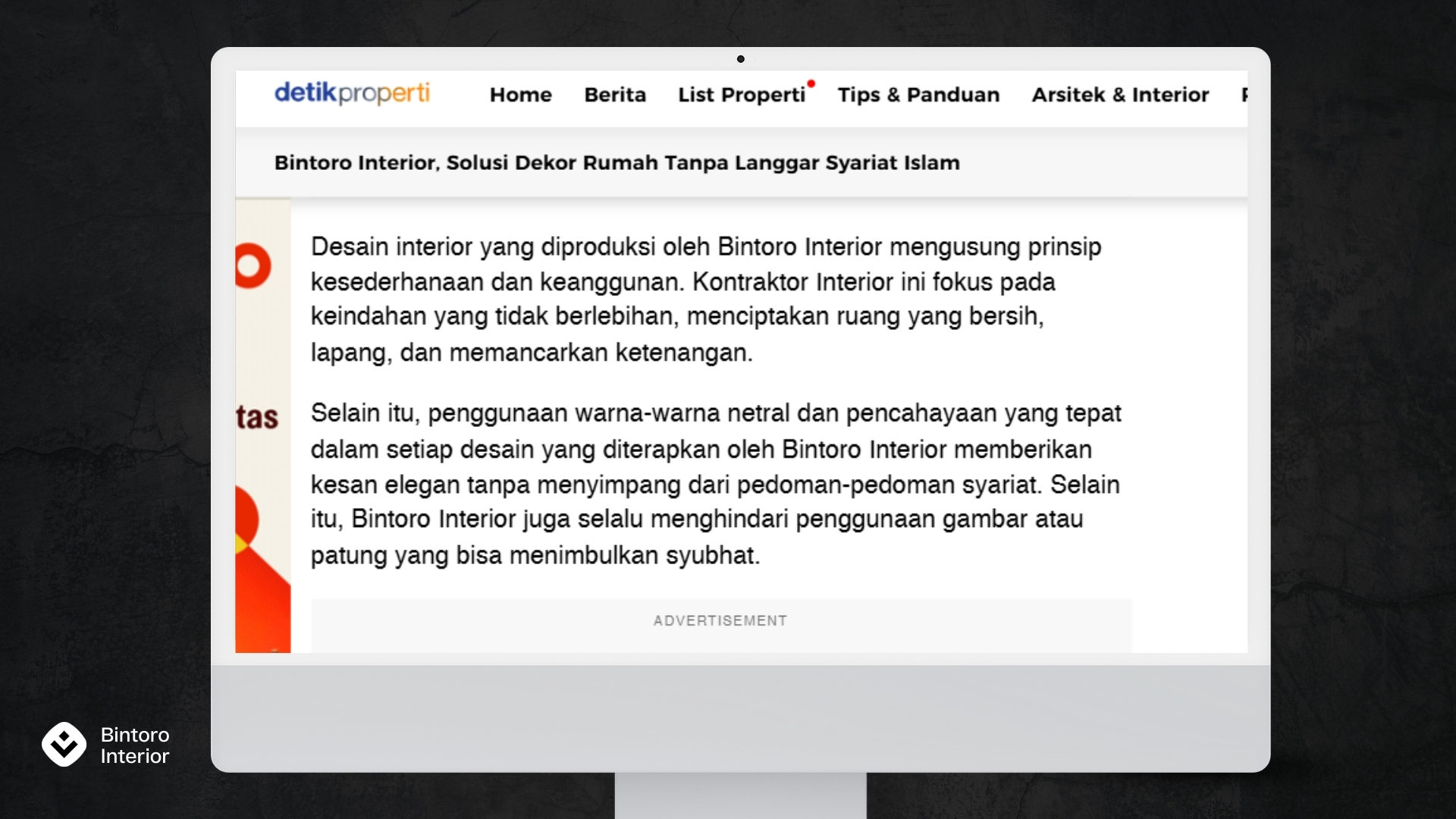Click the red ring icon in left banner
Screen dimensions: 1456x819
pyautogui.click(x=253, y=266)
